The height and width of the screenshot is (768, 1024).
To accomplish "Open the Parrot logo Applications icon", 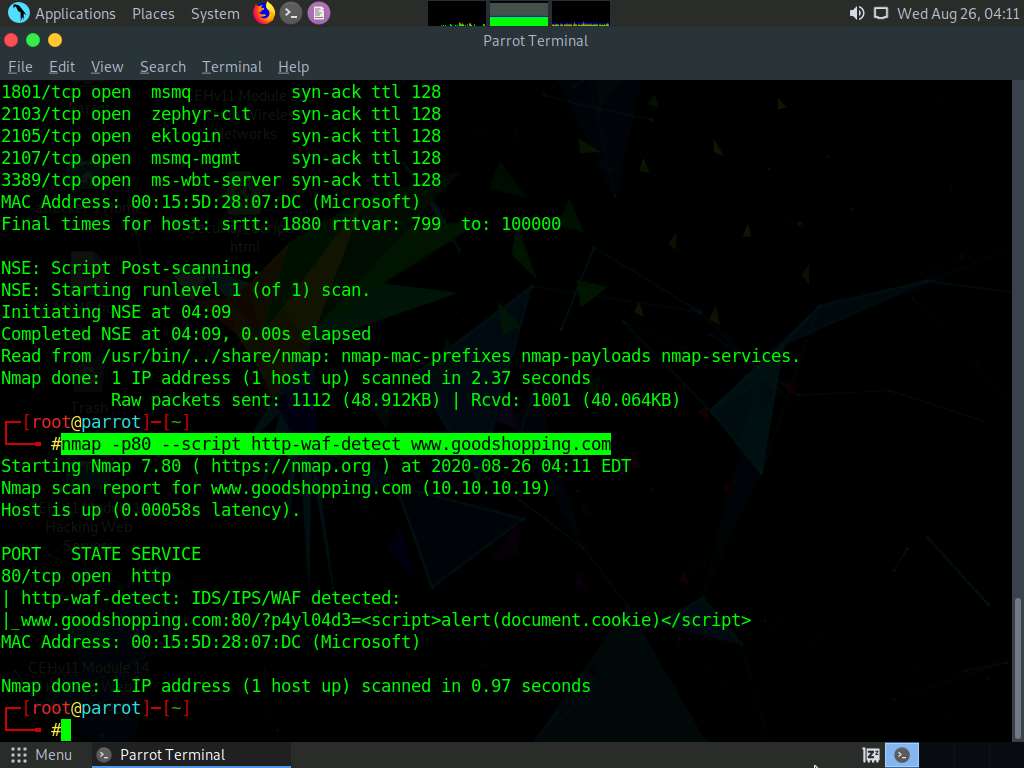I will 18,12.
